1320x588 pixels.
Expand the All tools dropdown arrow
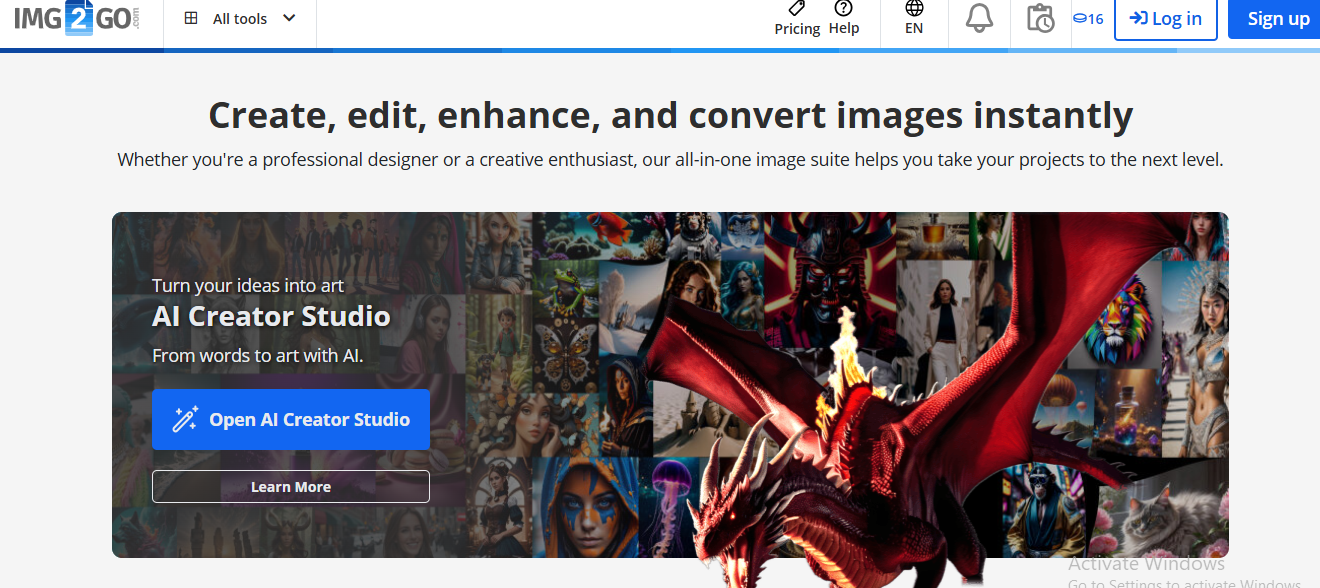pyautogui.click(x=289, y=18)
